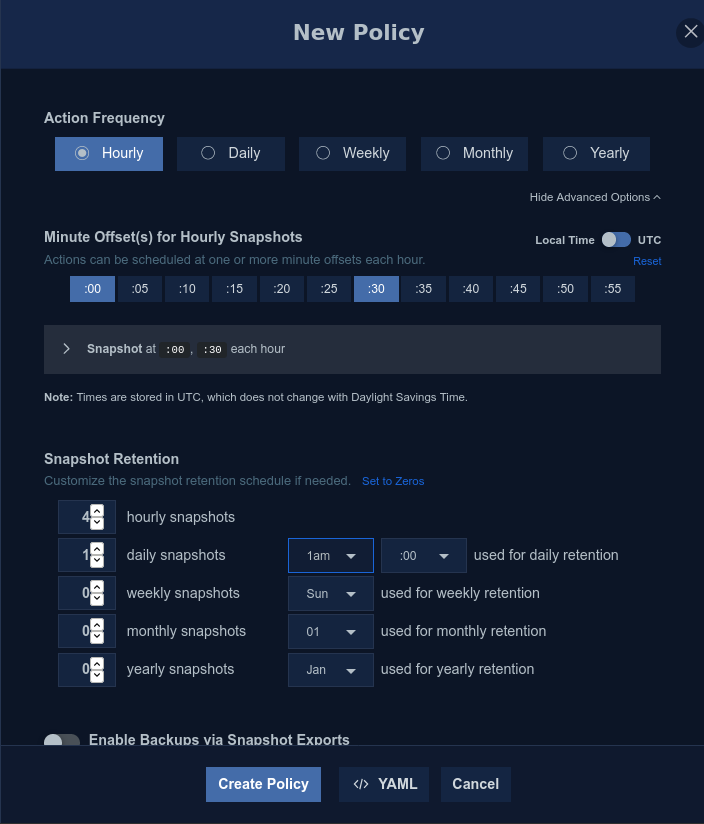Open the Sun weekly retention dropdown
Screen dimensions: 704x824
coord(331,593)
